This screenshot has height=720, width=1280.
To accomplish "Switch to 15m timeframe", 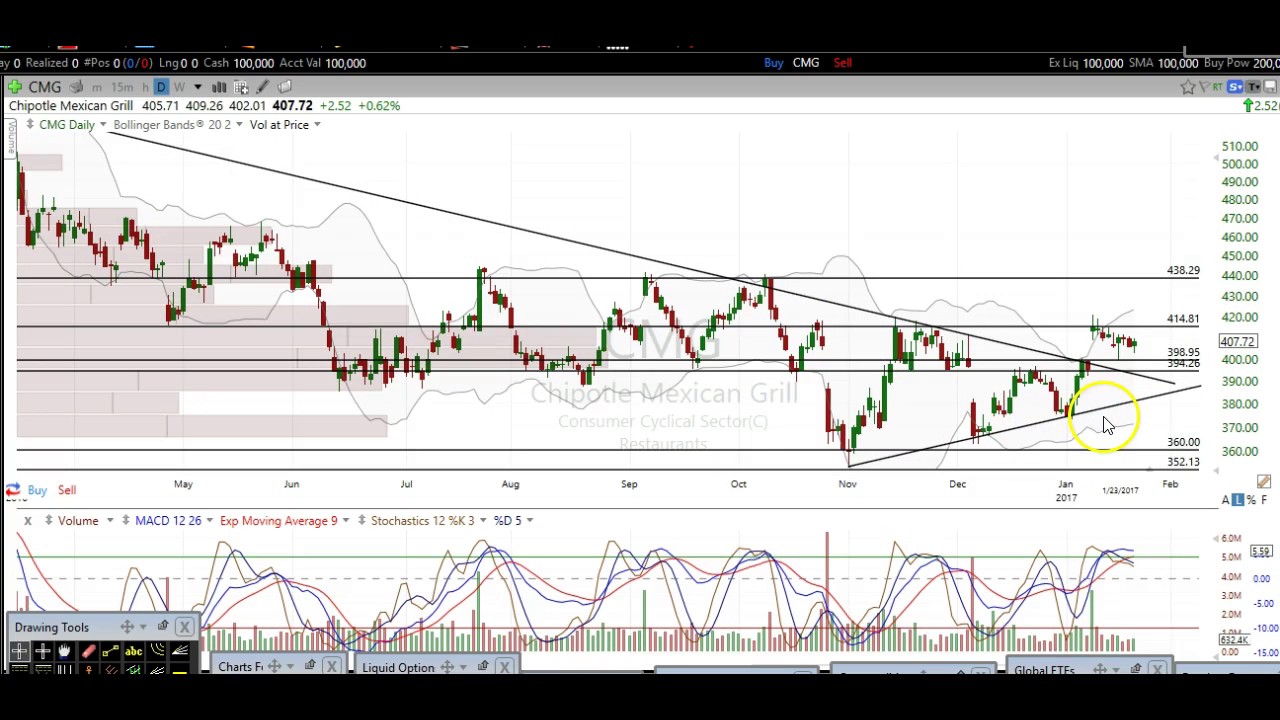I will 122,87.
